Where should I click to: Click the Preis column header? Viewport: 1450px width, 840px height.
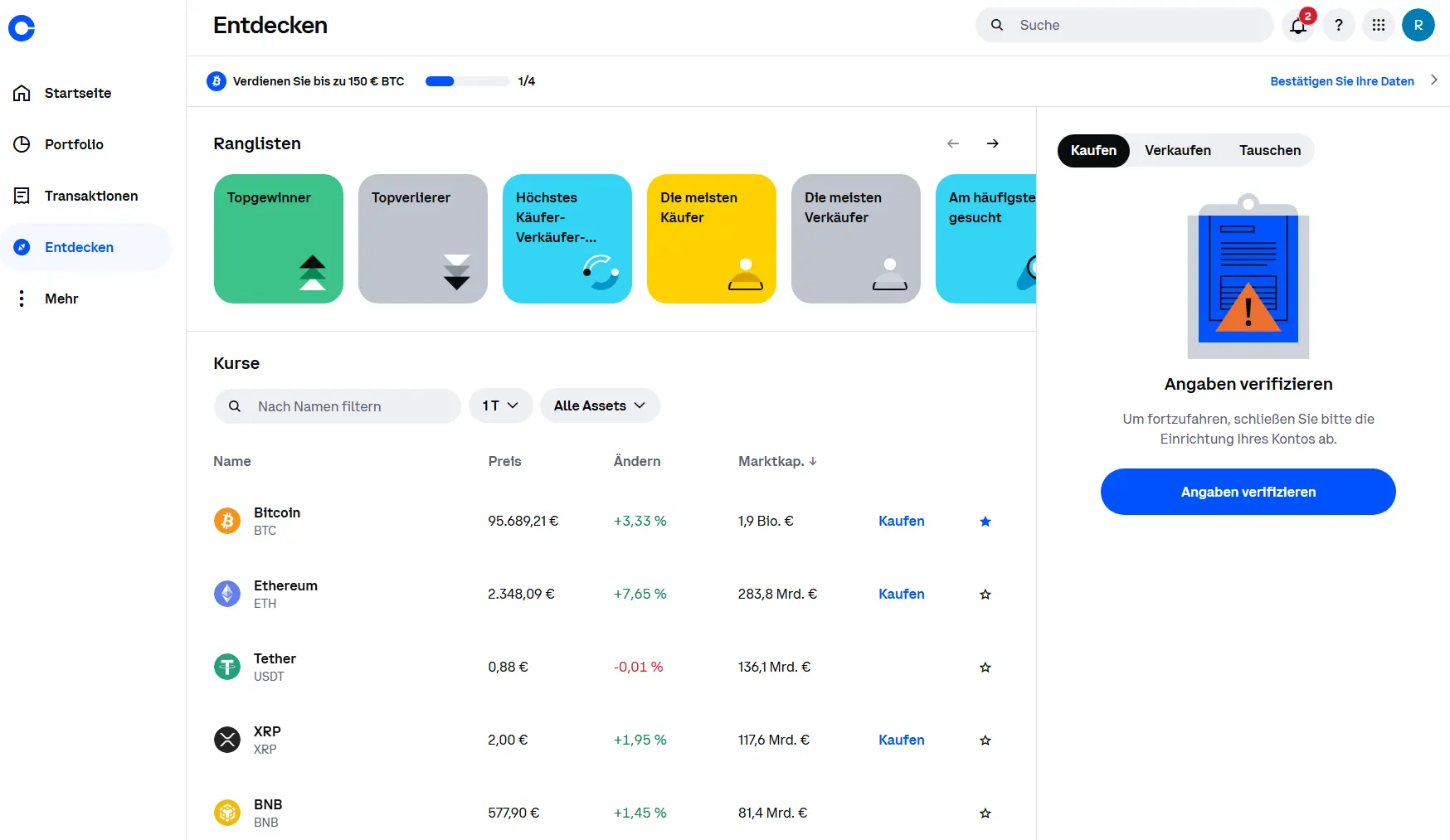point(504,461)
